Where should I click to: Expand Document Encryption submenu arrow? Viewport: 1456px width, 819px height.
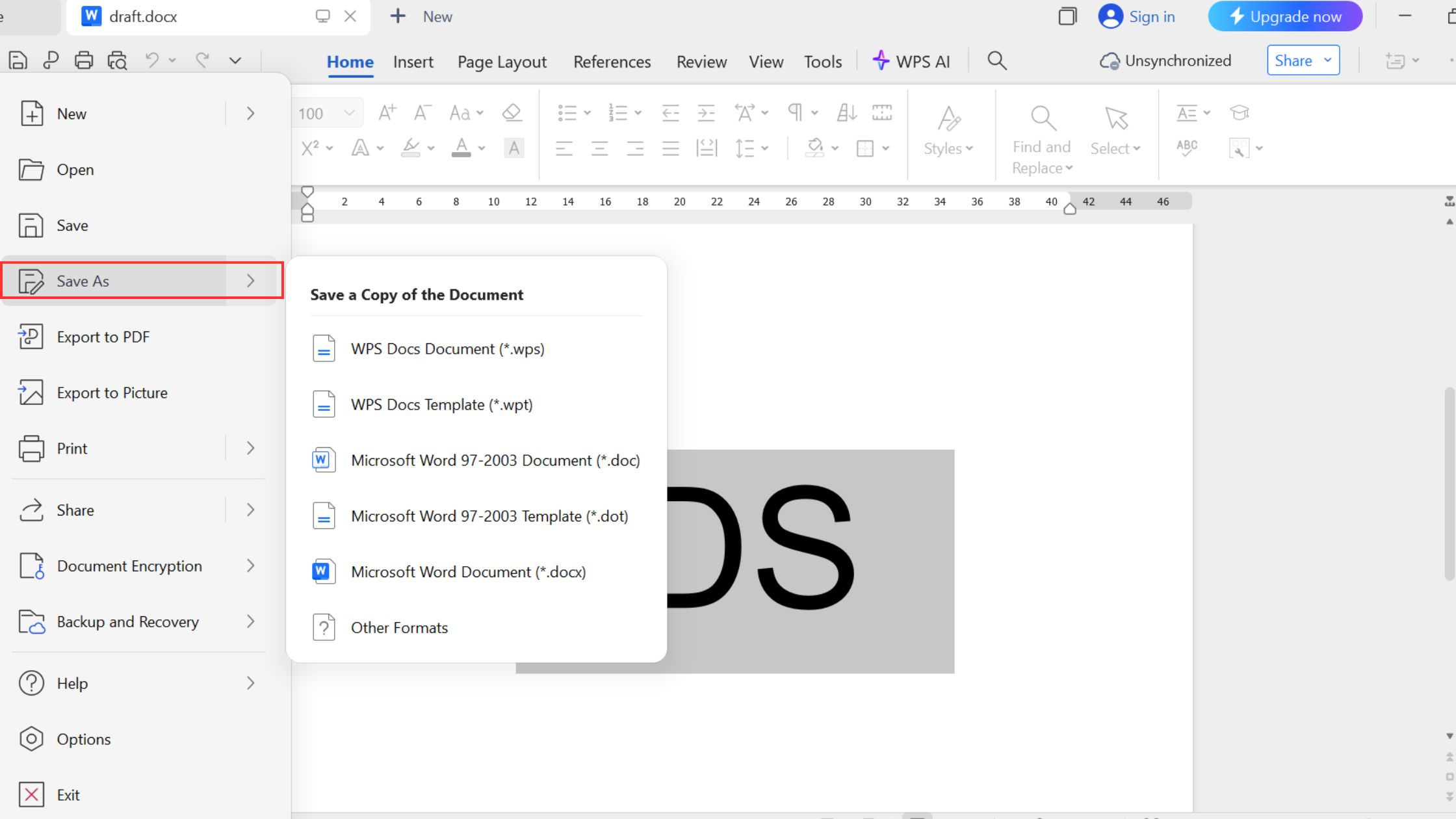(250, 566)
